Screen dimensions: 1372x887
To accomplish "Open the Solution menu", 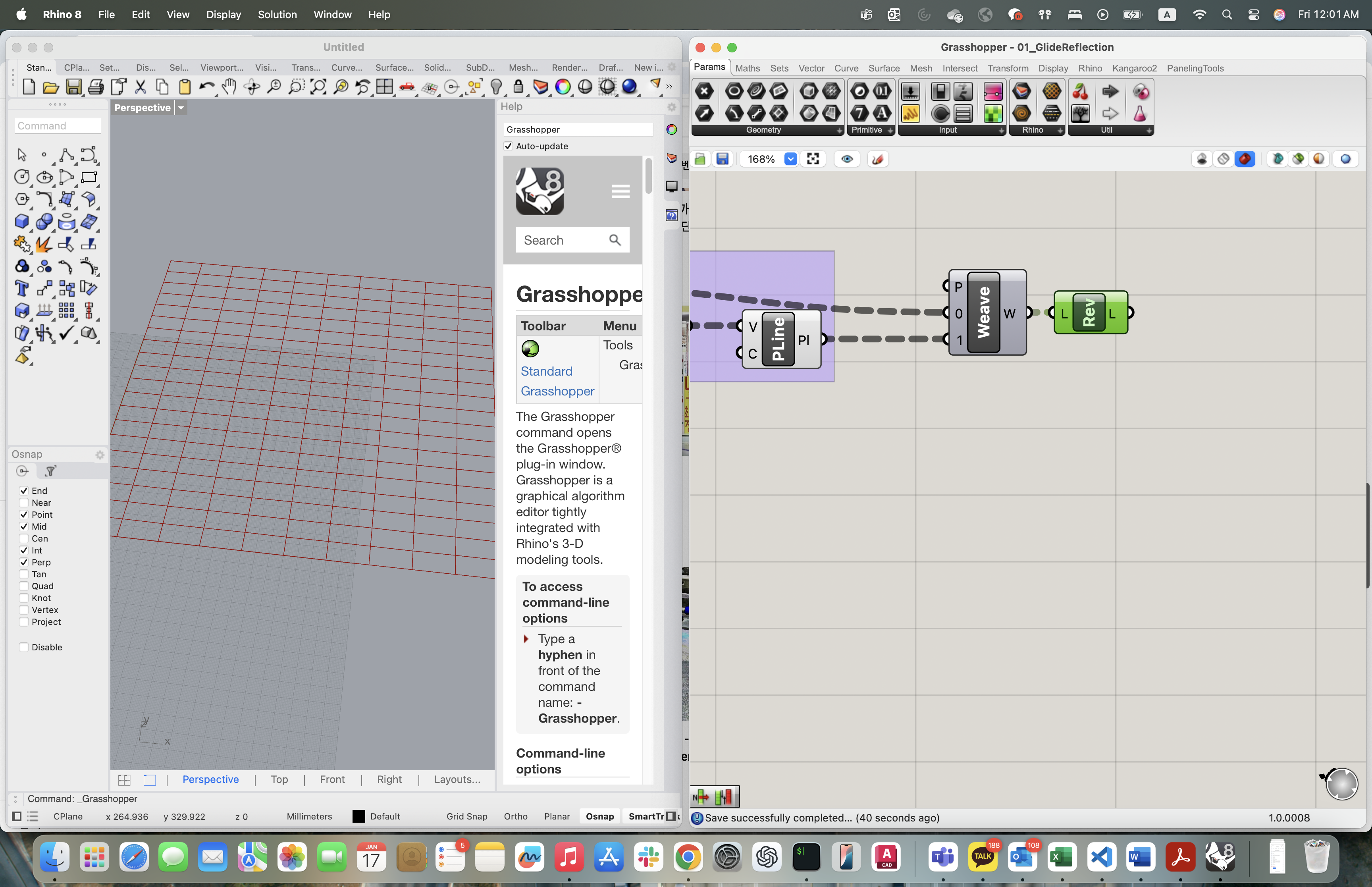I will [277, 14].
